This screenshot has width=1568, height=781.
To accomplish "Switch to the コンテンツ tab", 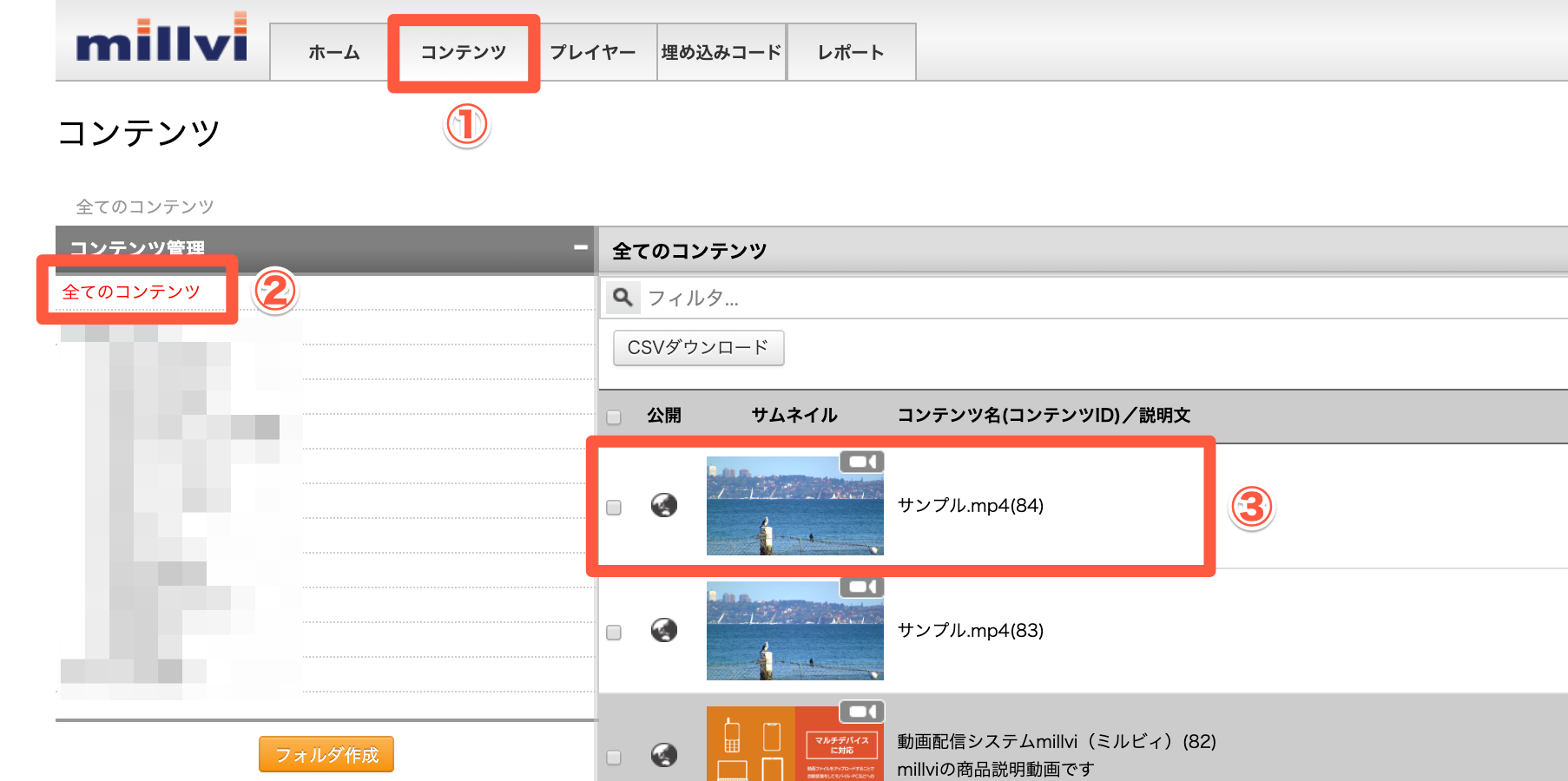I will coord(464,52).
